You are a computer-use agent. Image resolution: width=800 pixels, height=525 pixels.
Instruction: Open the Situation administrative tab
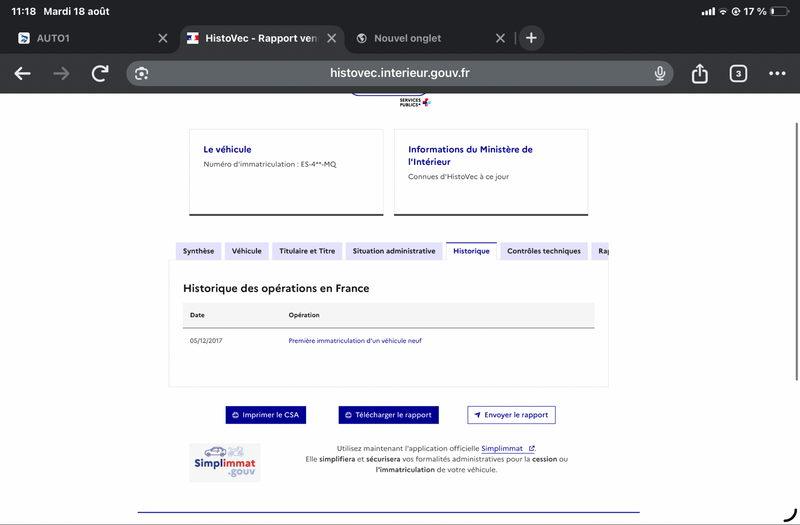pos(394,251)
